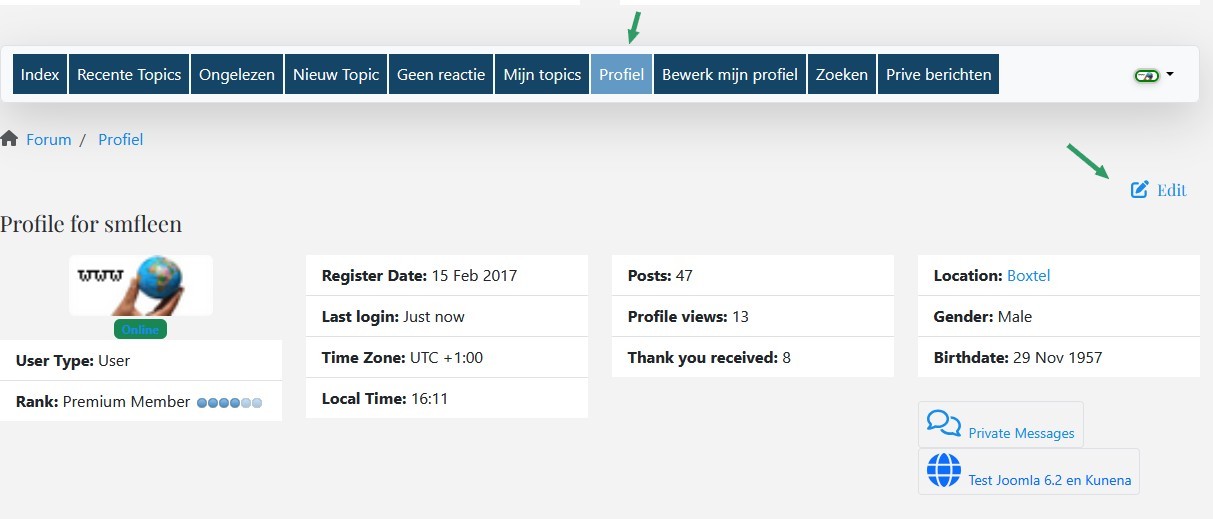The width and height of the screenshot is (1213, 519).
Task: Click the home icon in the breadcrumb
Action: point(10,138)
